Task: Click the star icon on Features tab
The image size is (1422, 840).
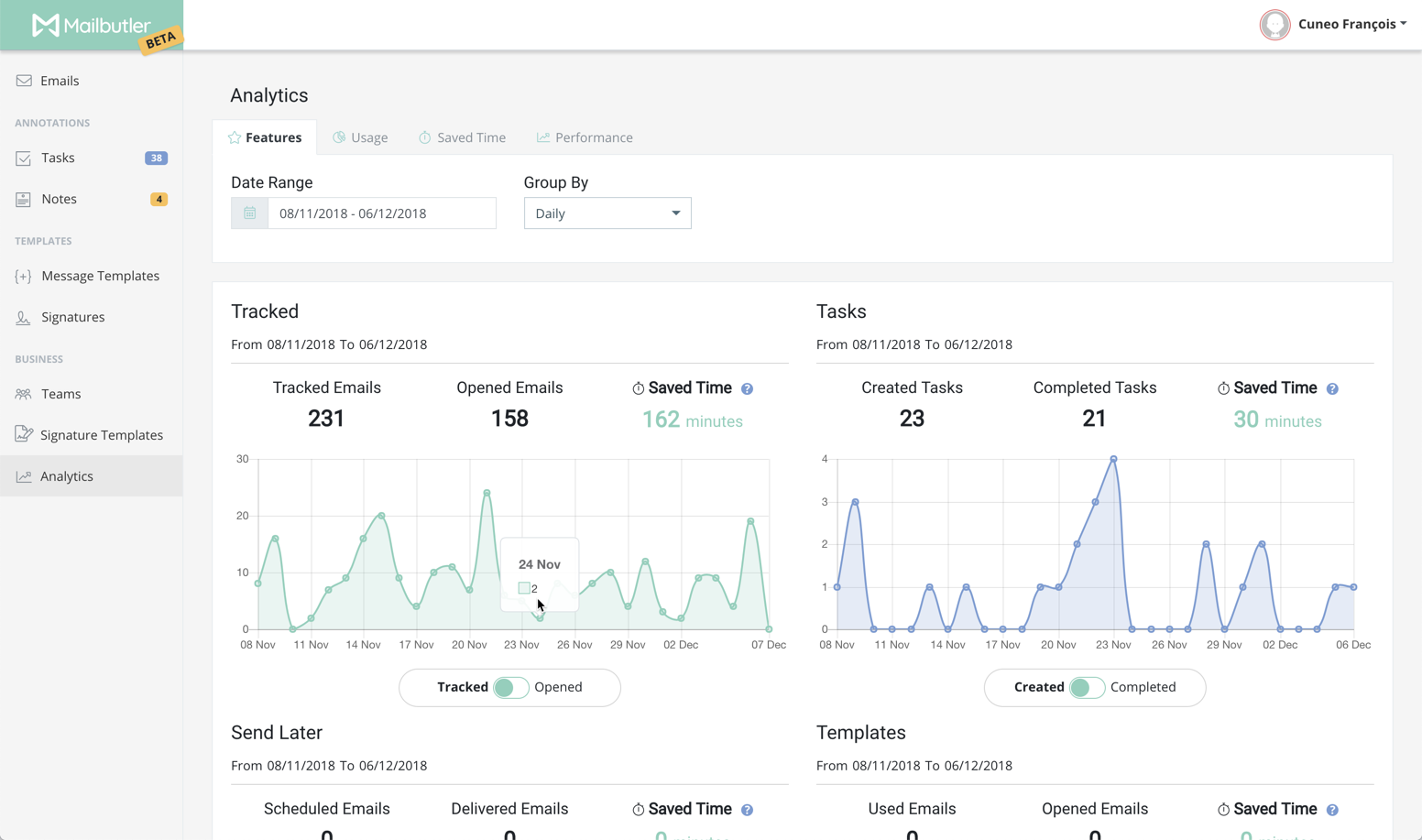Action: (235, 137)
